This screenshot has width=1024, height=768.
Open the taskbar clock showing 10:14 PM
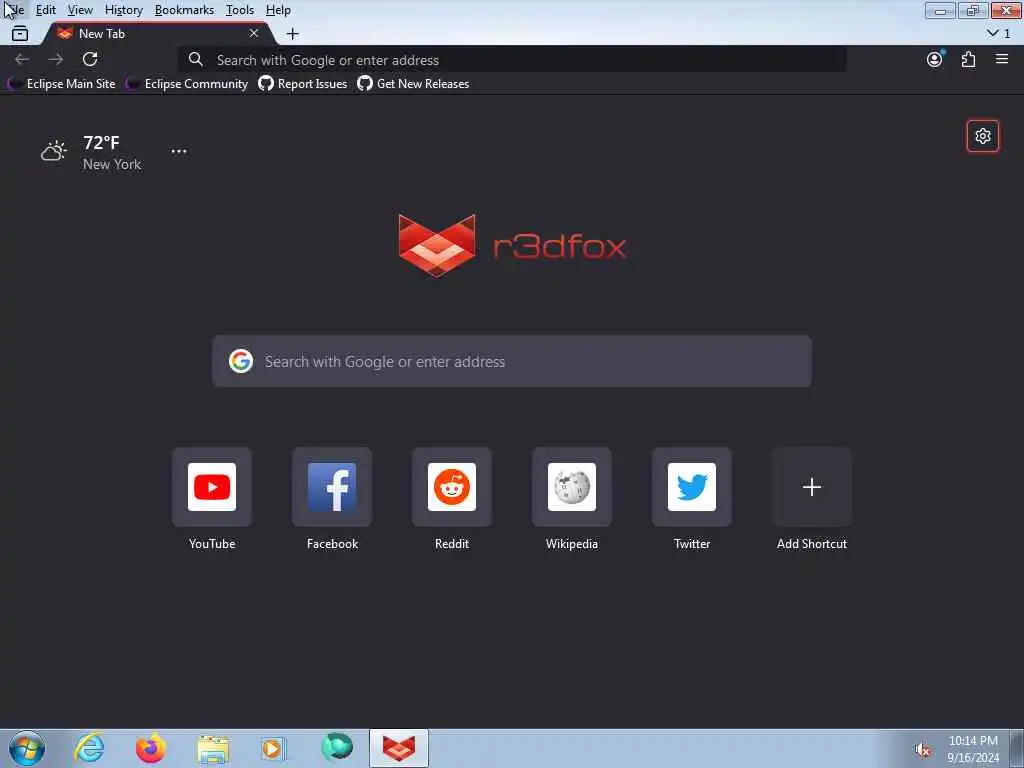pos(973,749)
